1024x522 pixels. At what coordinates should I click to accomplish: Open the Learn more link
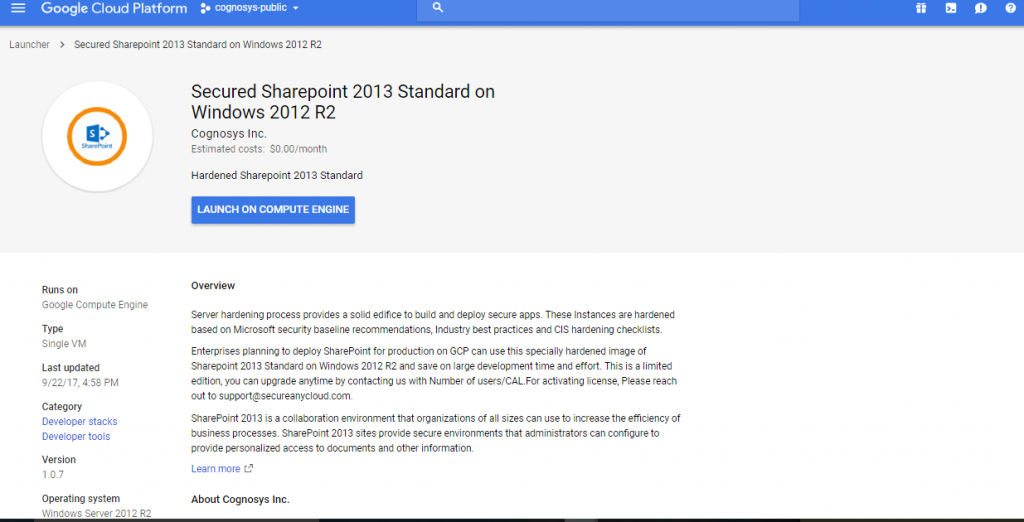(216, 468)
